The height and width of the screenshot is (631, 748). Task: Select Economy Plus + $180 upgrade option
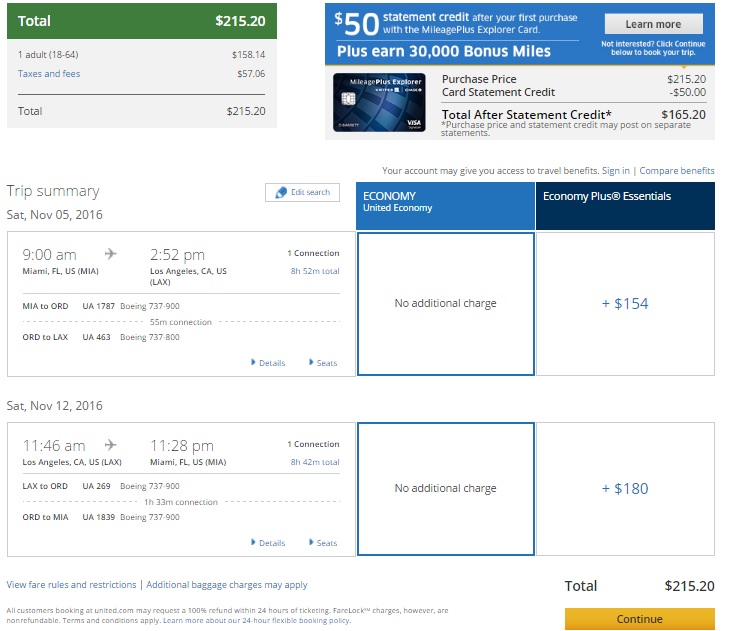tap(625, 489)
